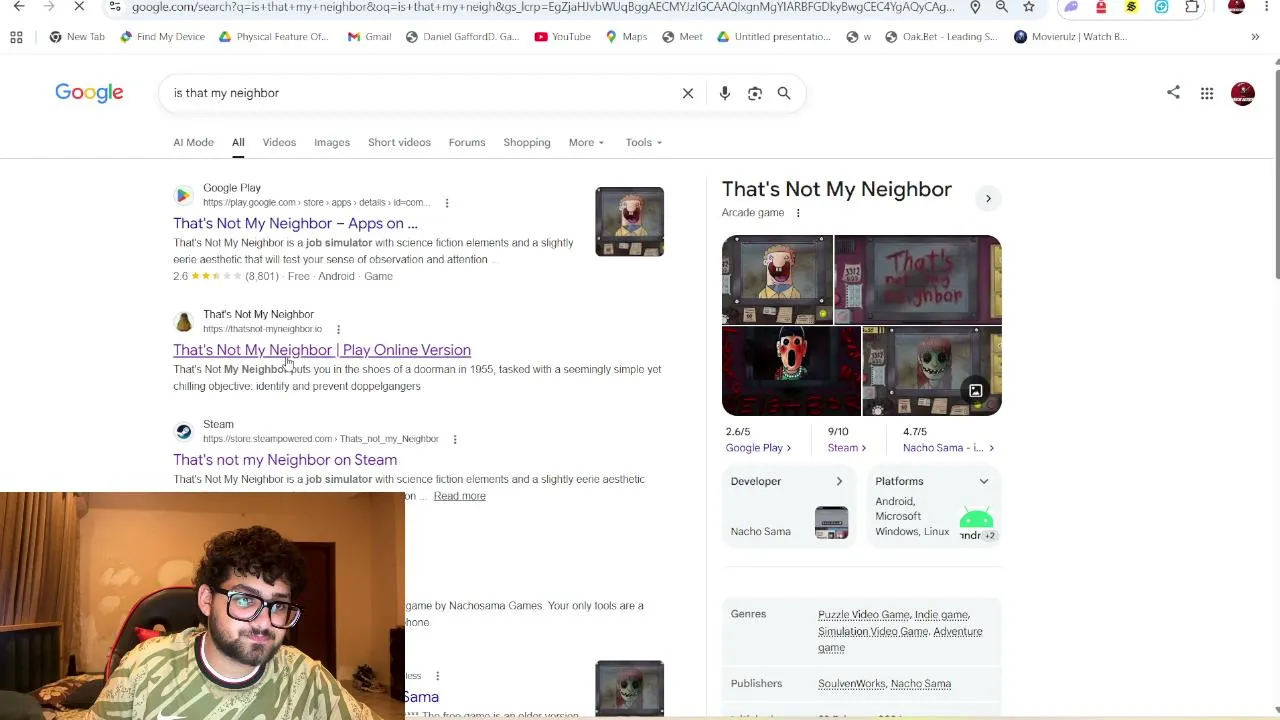1280x720 pixels.
Task: Switch to AI Mode tab
Action: (x=193, y=142)
